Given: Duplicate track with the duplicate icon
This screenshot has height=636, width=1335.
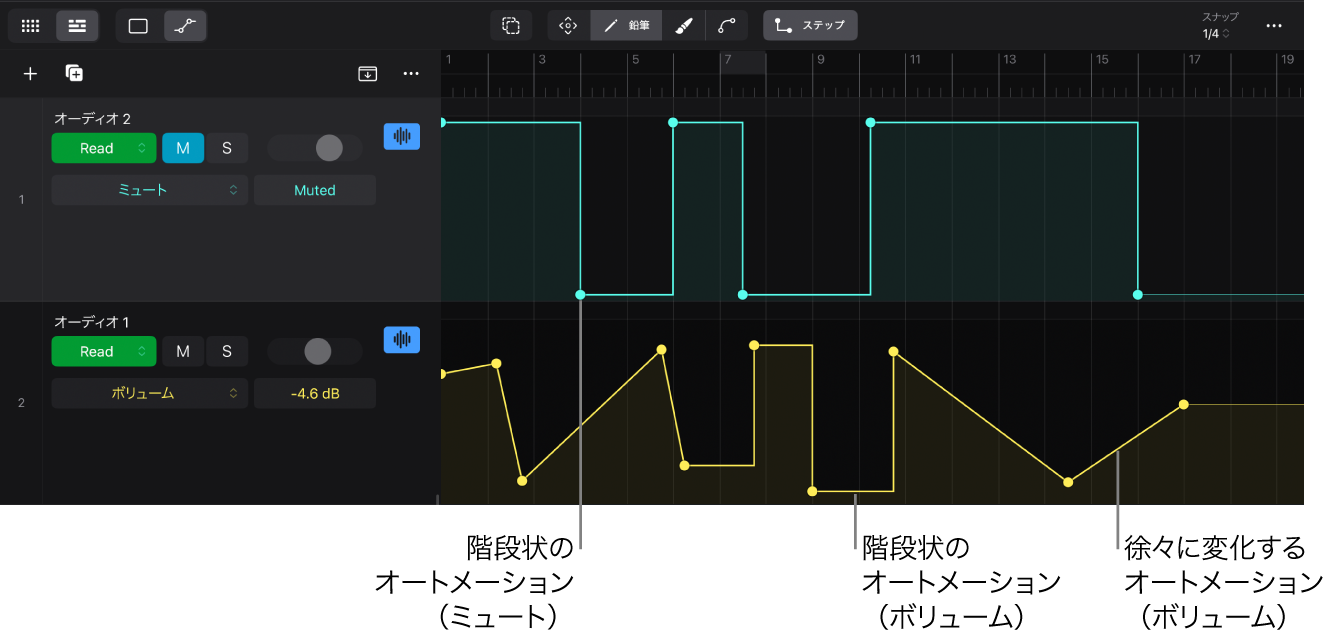Looking at the screenshot, I should tap(74, 74).
